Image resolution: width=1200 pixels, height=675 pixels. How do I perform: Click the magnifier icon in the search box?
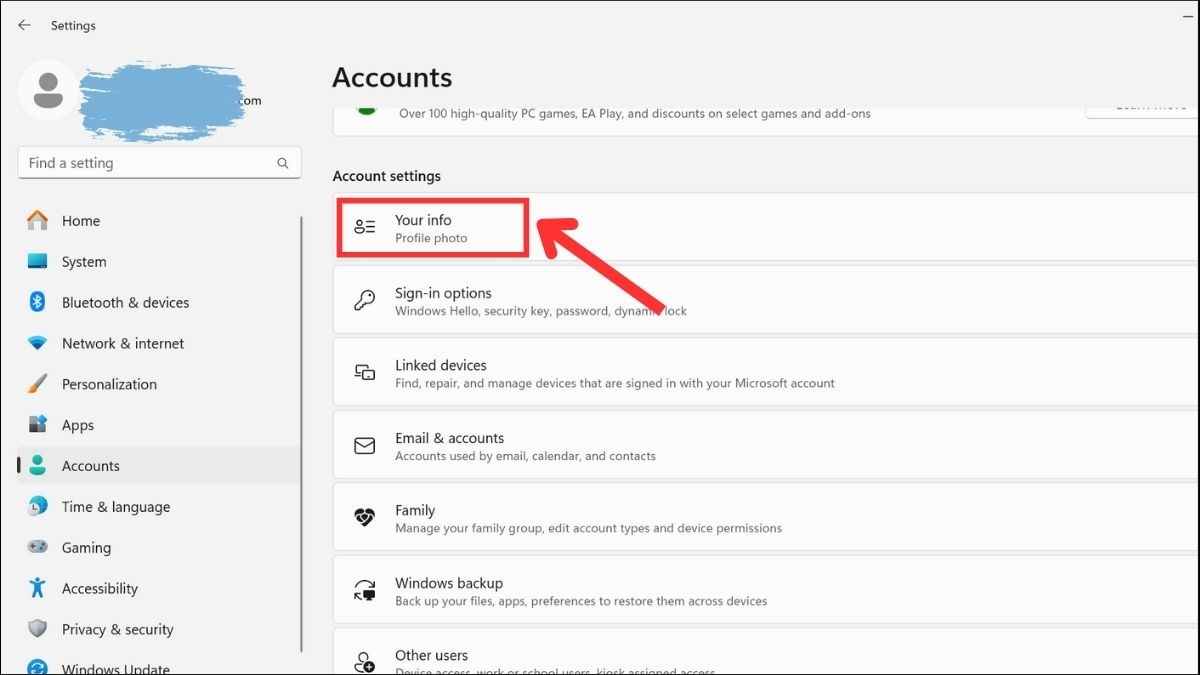point(283,163)
